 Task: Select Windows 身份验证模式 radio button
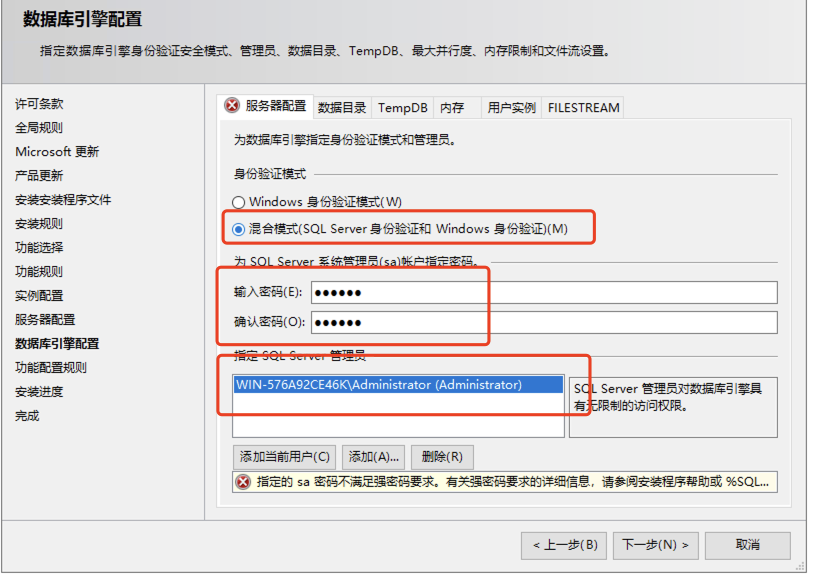pyautogui.click(x=239, y=202)
